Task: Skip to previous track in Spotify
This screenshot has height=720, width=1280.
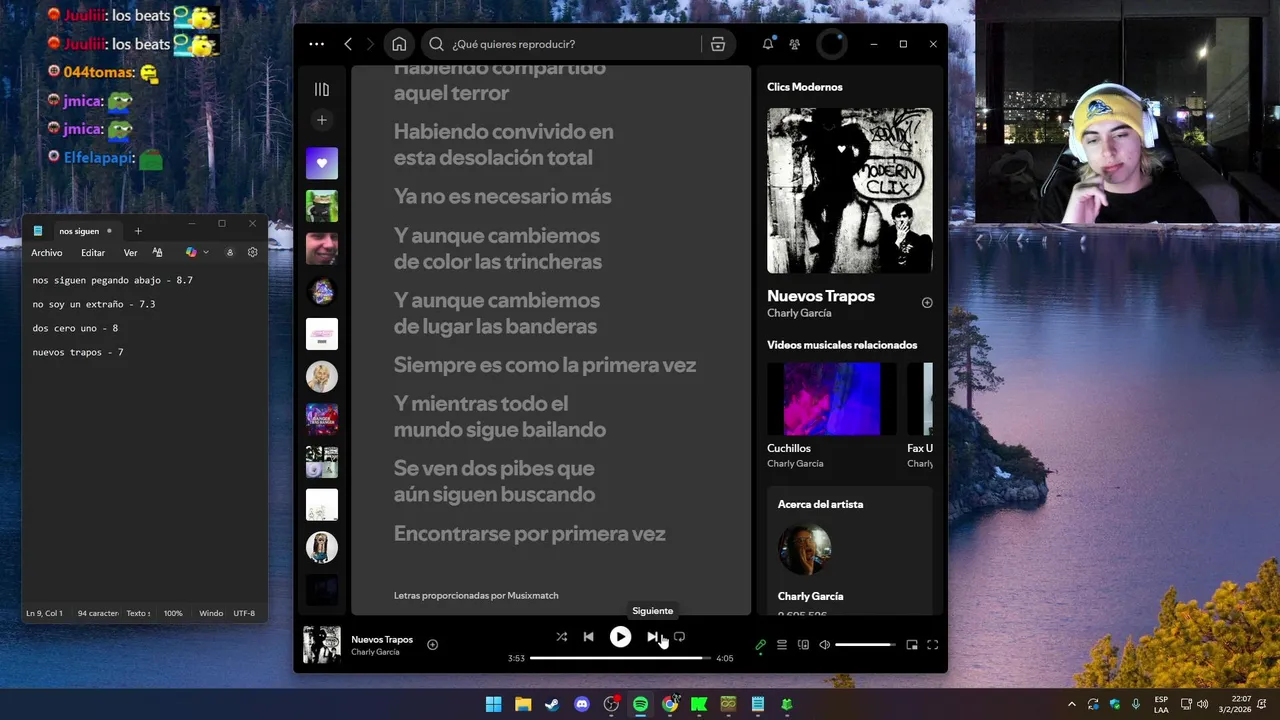Action: 589,637
